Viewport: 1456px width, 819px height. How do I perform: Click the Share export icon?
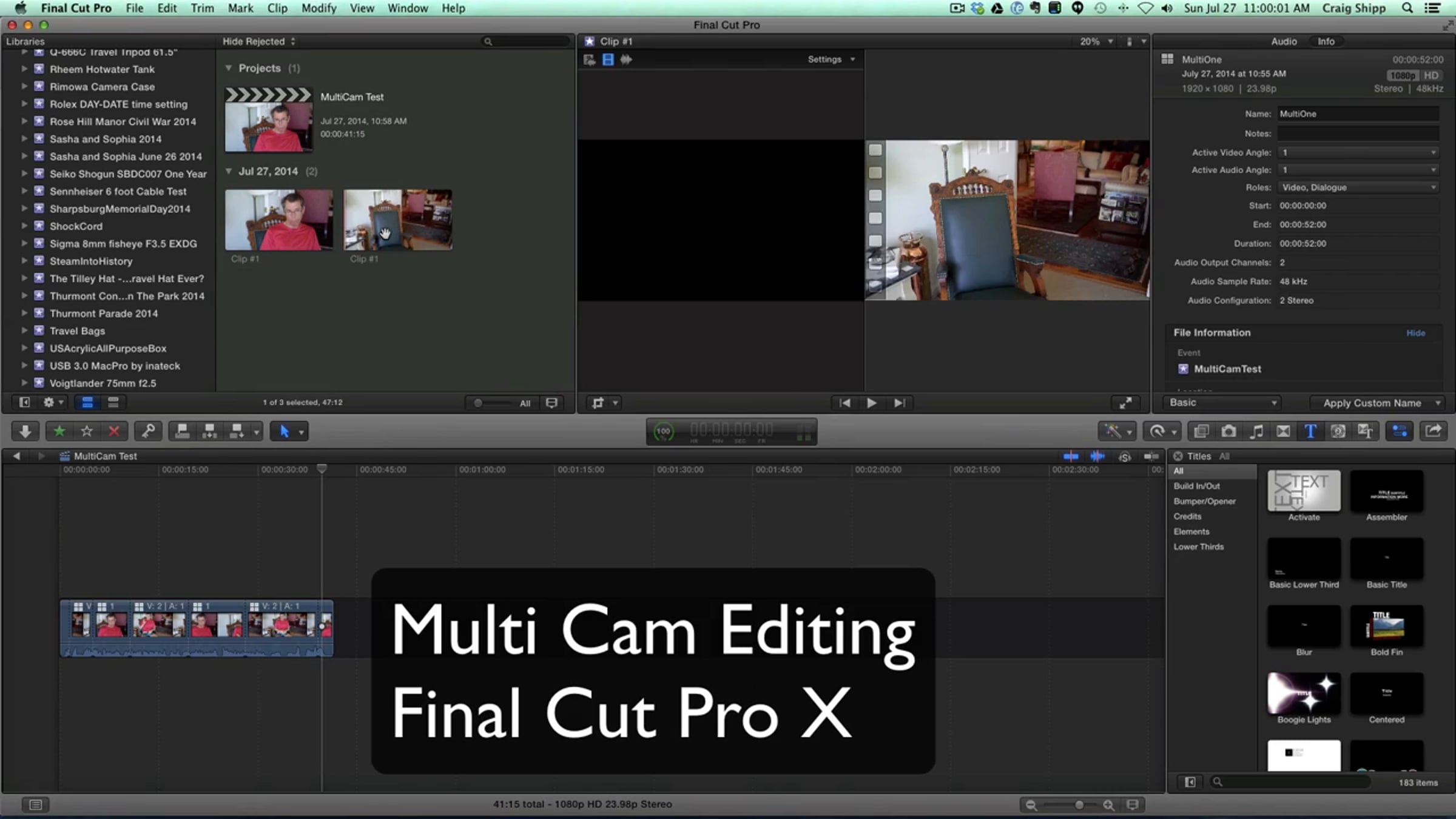(x=1434, y=431)
